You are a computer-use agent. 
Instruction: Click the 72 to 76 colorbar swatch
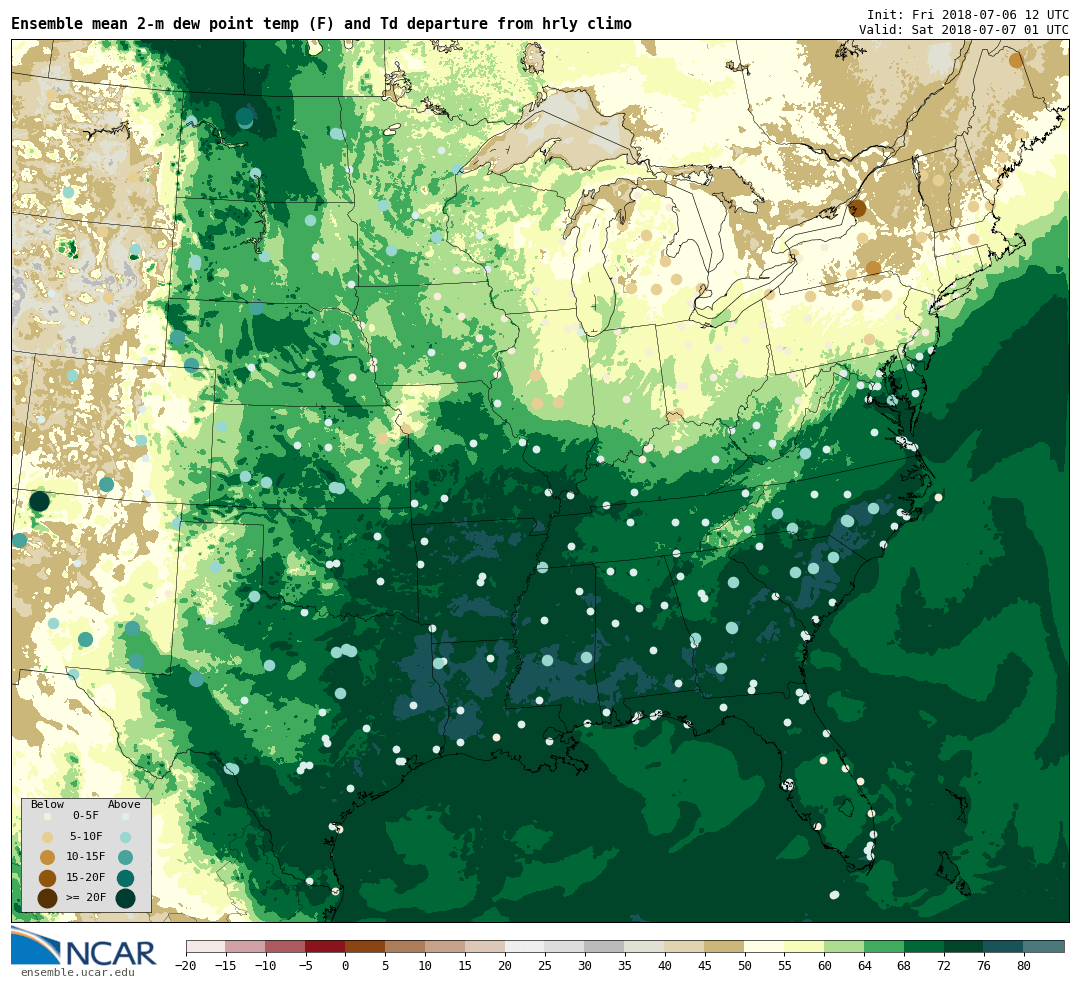tap(964, 946)
